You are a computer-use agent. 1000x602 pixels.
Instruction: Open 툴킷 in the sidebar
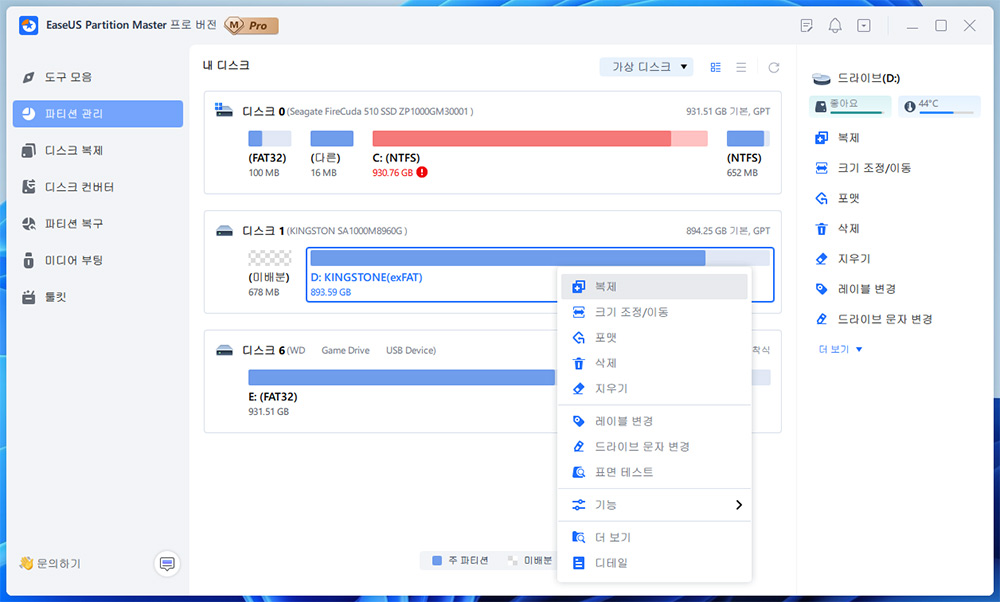pyautogui.click(x=98, y=297)
